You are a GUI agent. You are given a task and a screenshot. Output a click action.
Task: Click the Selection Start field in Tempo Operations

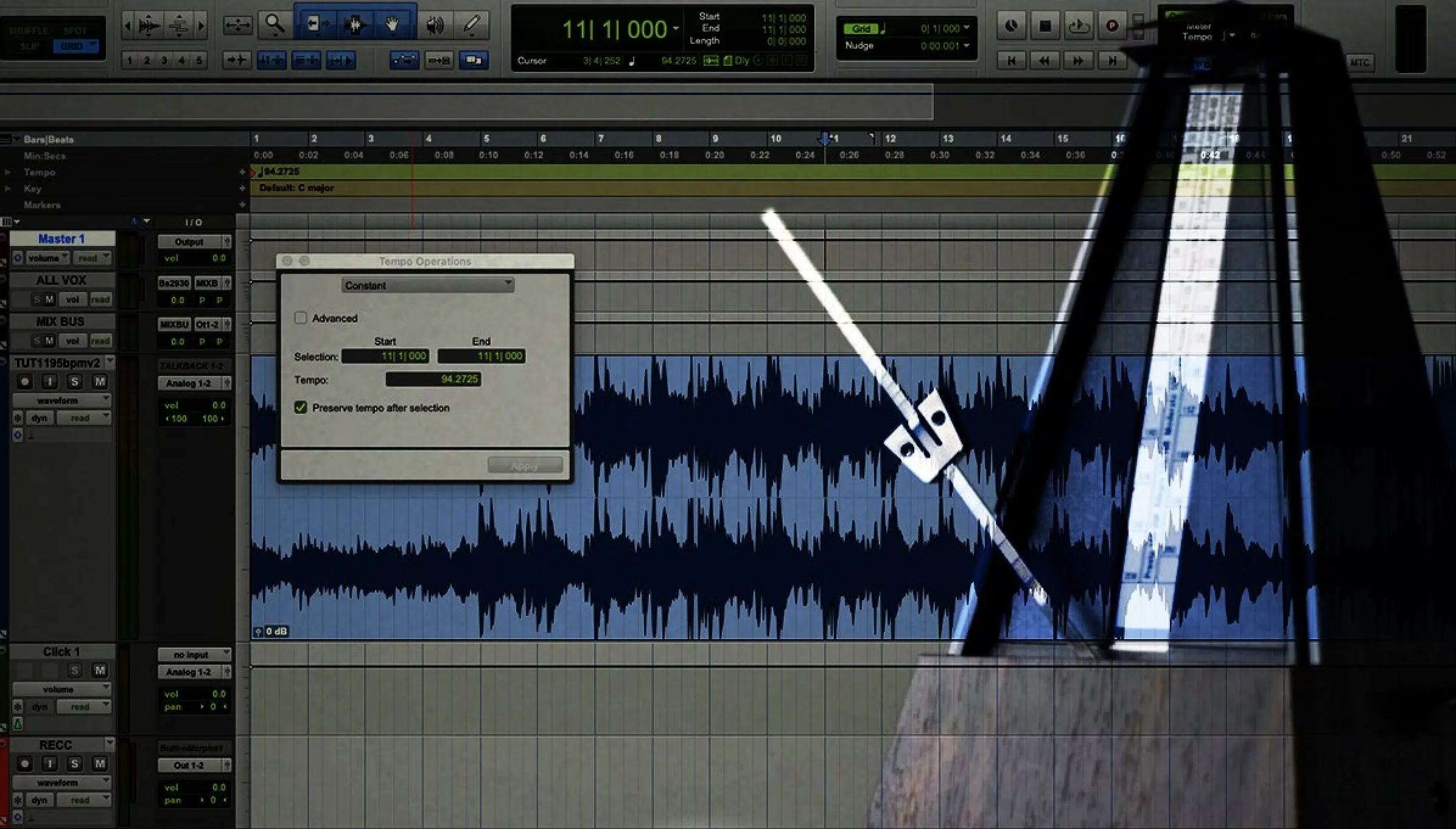(x=385, y=356)
